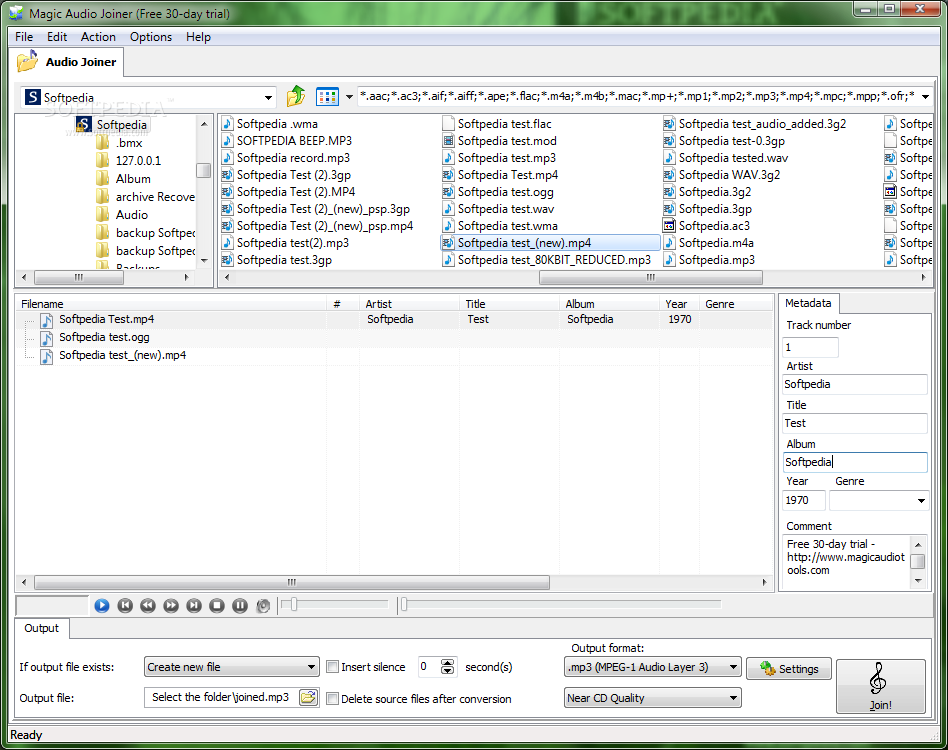This screenshot has width=948, height=750.
Task: Click the browse output folder icon
Action: click(x=308, y=697)
